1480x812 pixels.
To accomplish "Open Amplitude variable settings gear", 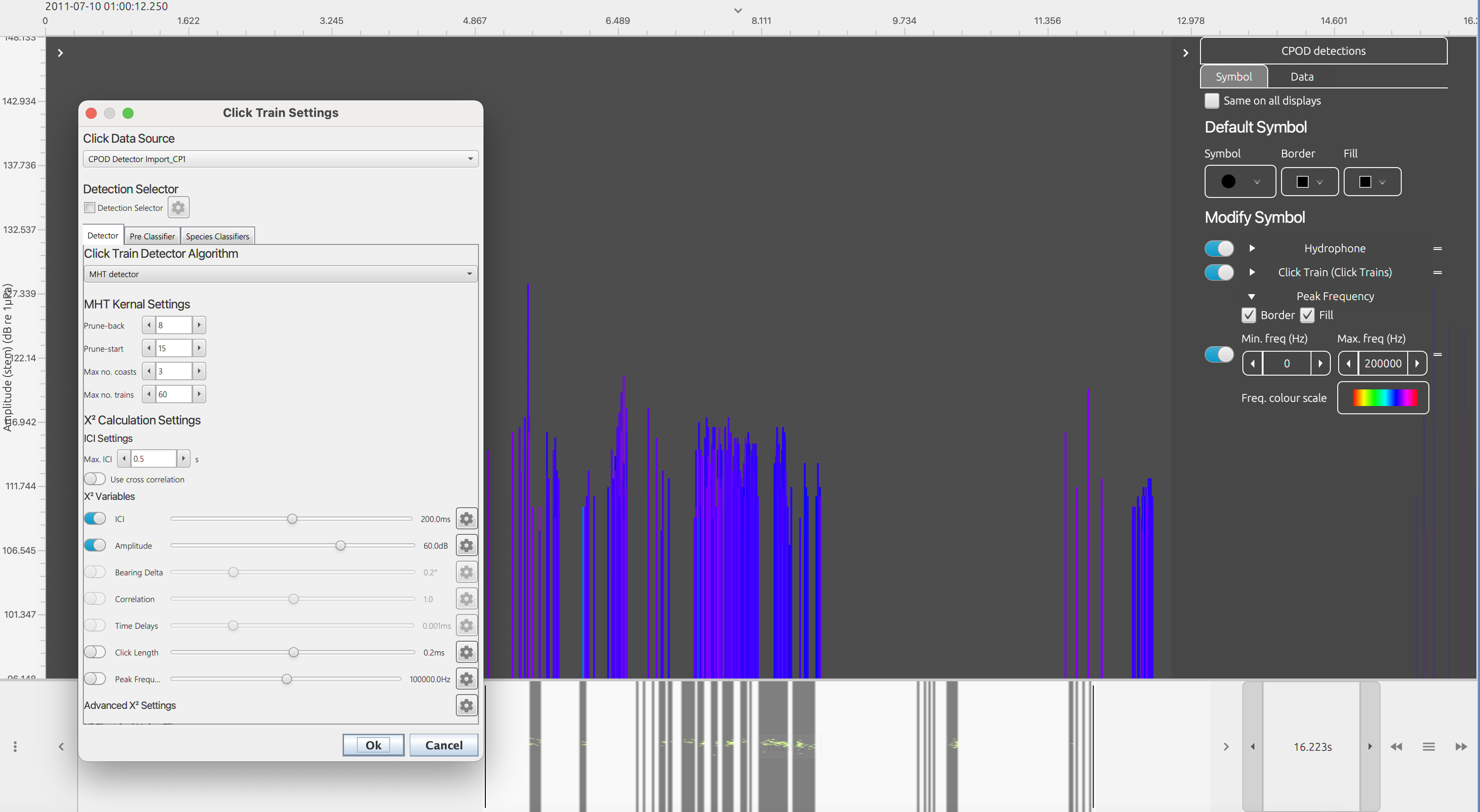I will click(x=466, y=545).
